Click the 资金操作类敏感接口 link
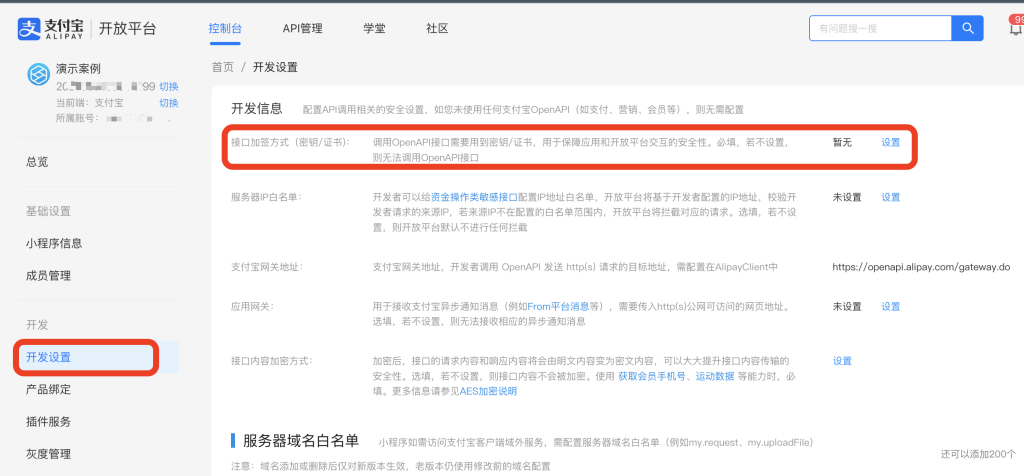The height and width of the screenshot is (476, 1024). coord(476,198)
